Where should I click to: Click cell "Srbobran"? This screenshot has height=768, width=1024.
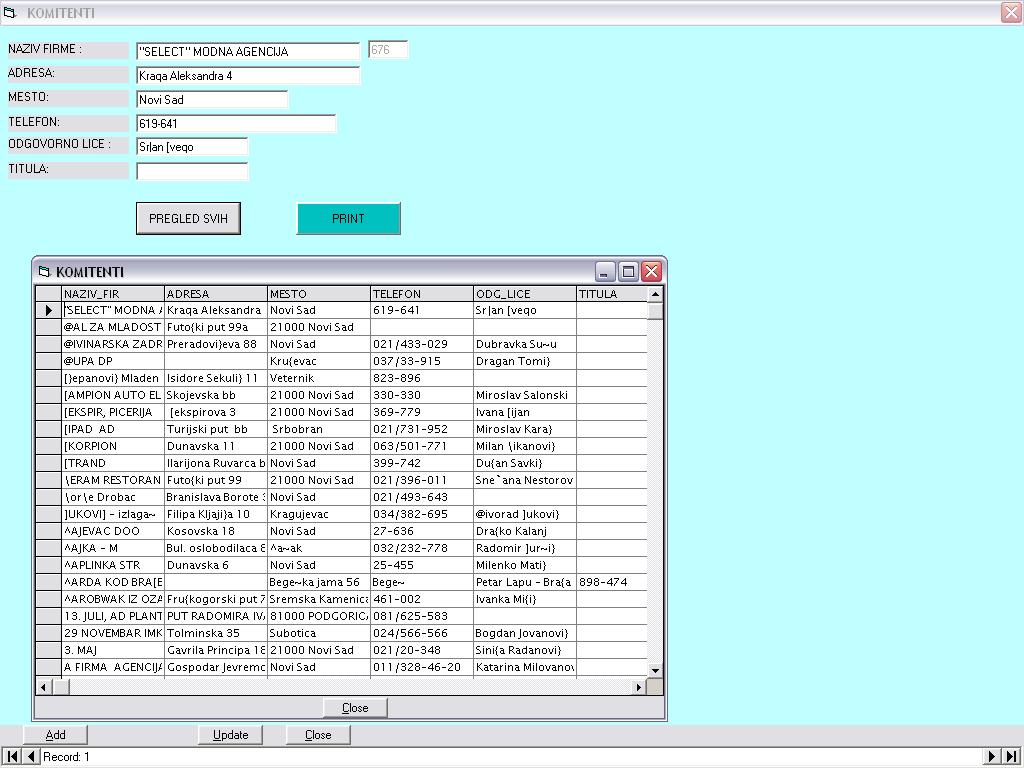319,429
